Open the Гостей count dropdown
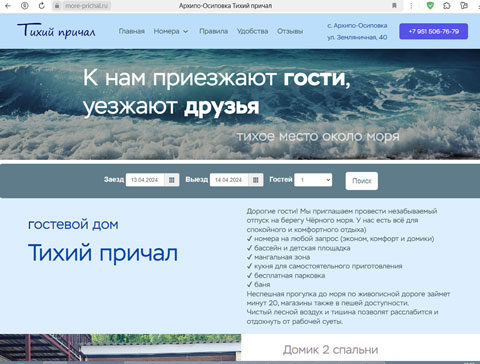The height and width of the screenshot is (364, 480). (313, 180)
